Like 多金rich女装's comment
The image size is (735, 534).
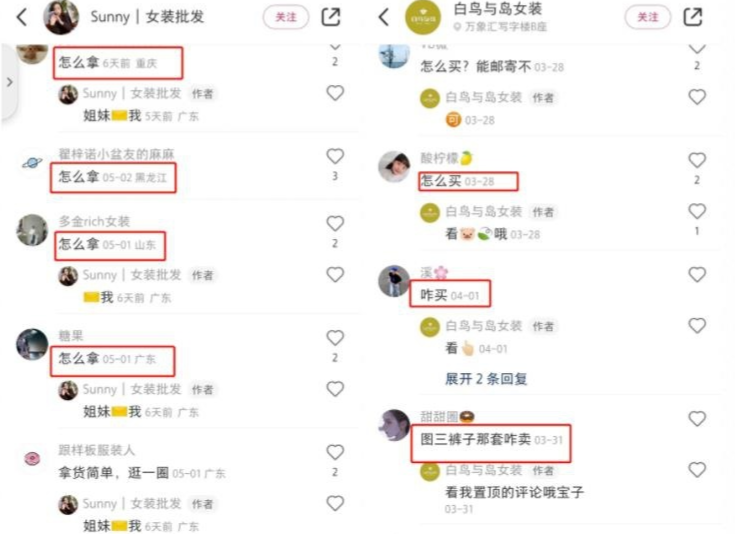335,224
